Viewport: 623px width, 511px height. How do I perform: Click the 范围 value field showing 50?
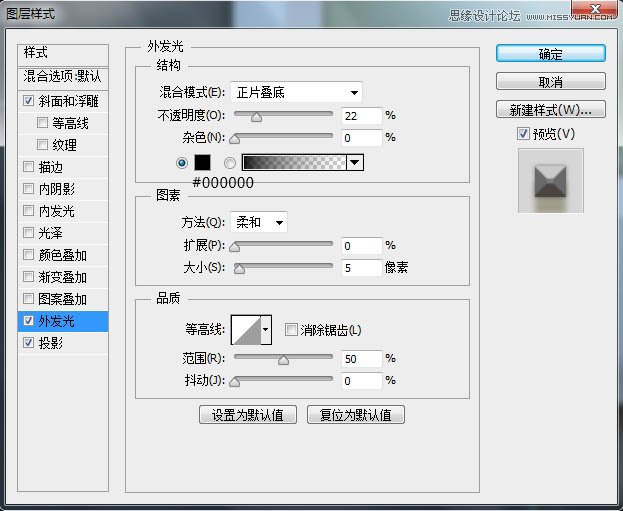[x=362, y=359]
